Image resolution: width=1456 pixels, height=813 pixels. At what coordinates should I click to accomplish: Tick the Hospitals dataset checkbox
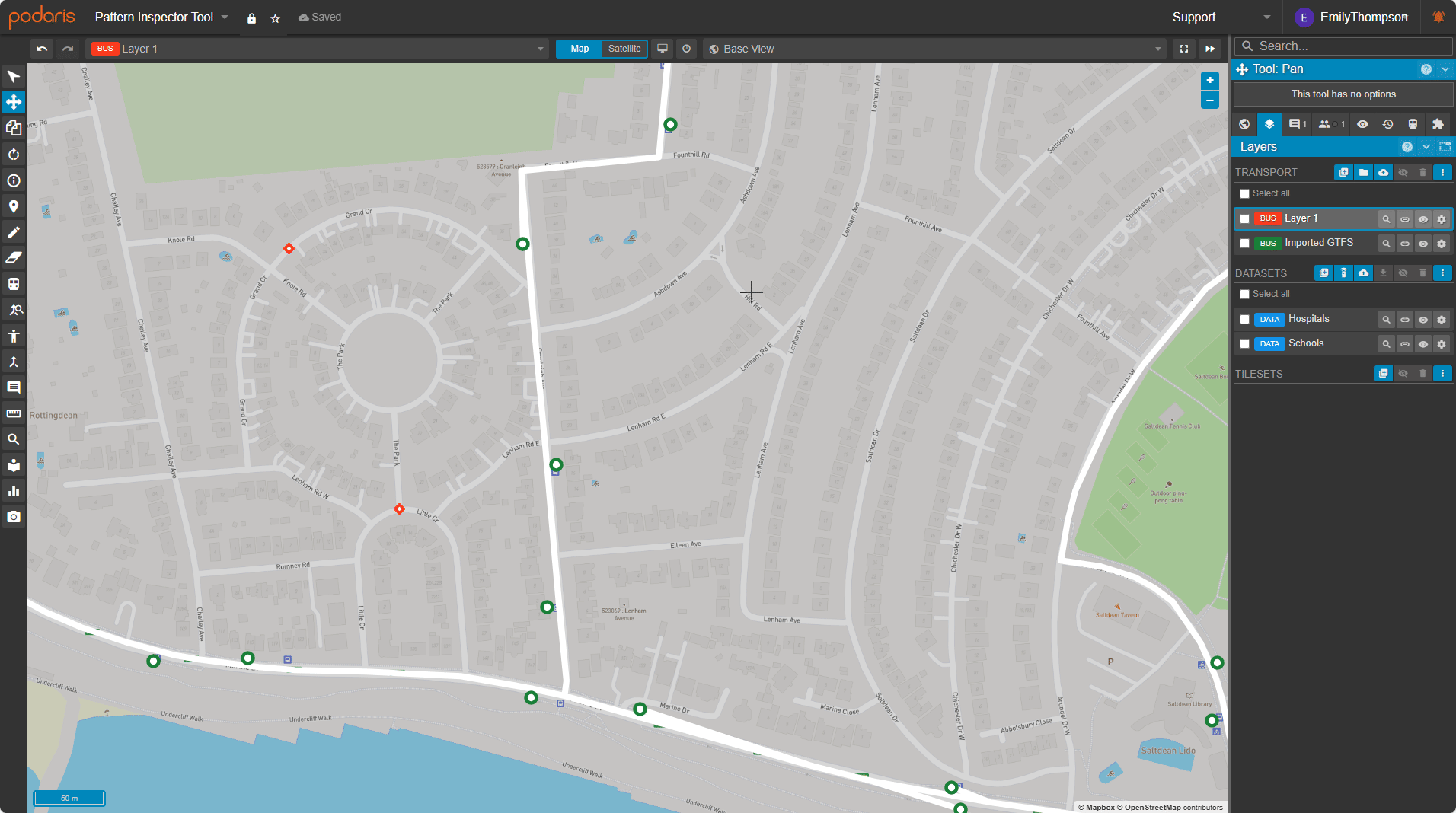[1244, 320]
